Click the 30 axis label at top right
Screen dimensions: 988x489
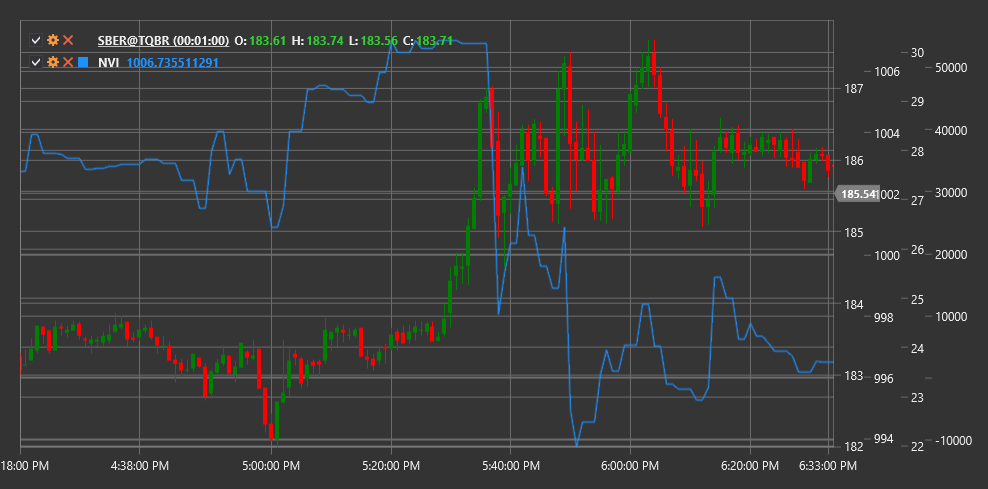(917, 52)
